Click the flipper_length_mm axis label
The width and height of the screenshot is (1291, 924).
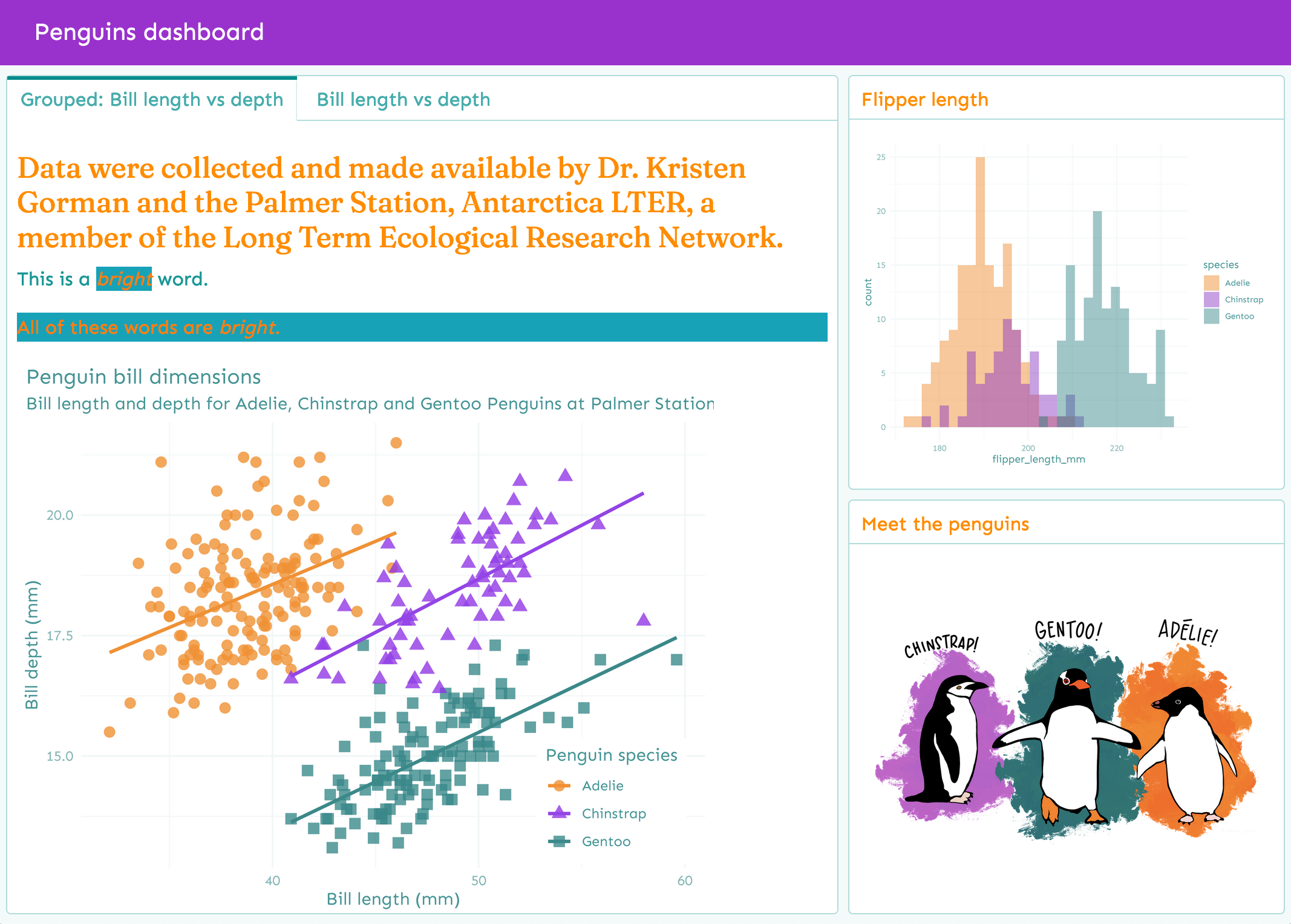pos(1038,459)
